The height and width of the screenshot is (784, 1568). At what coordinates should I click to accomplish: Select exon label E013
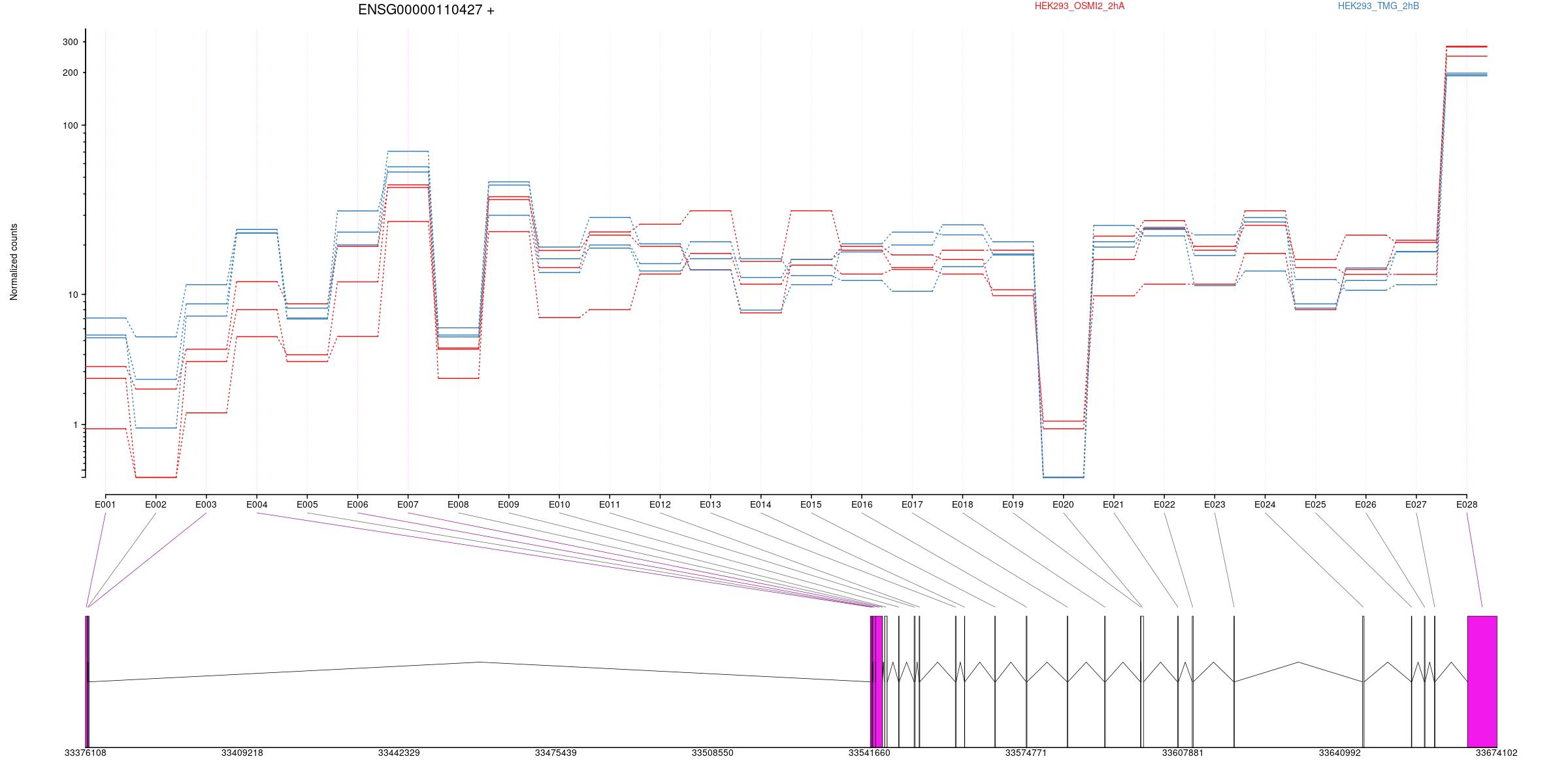tap(710, 504)
